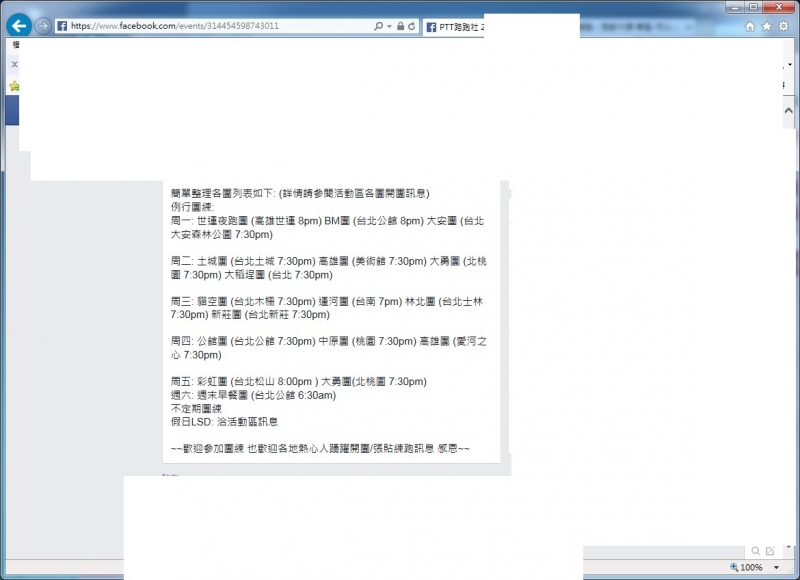Close the toolbar with the X button

(13, 65)
